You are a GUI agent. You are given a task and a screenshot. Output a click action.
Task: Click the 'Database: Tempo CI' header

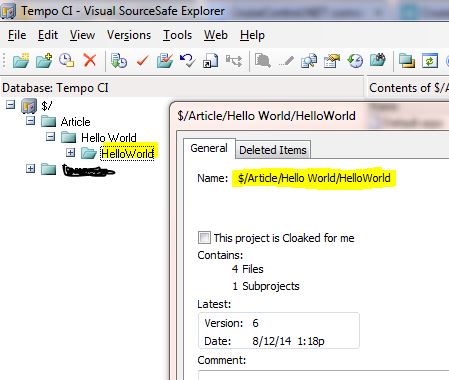(x=55, y=88)
